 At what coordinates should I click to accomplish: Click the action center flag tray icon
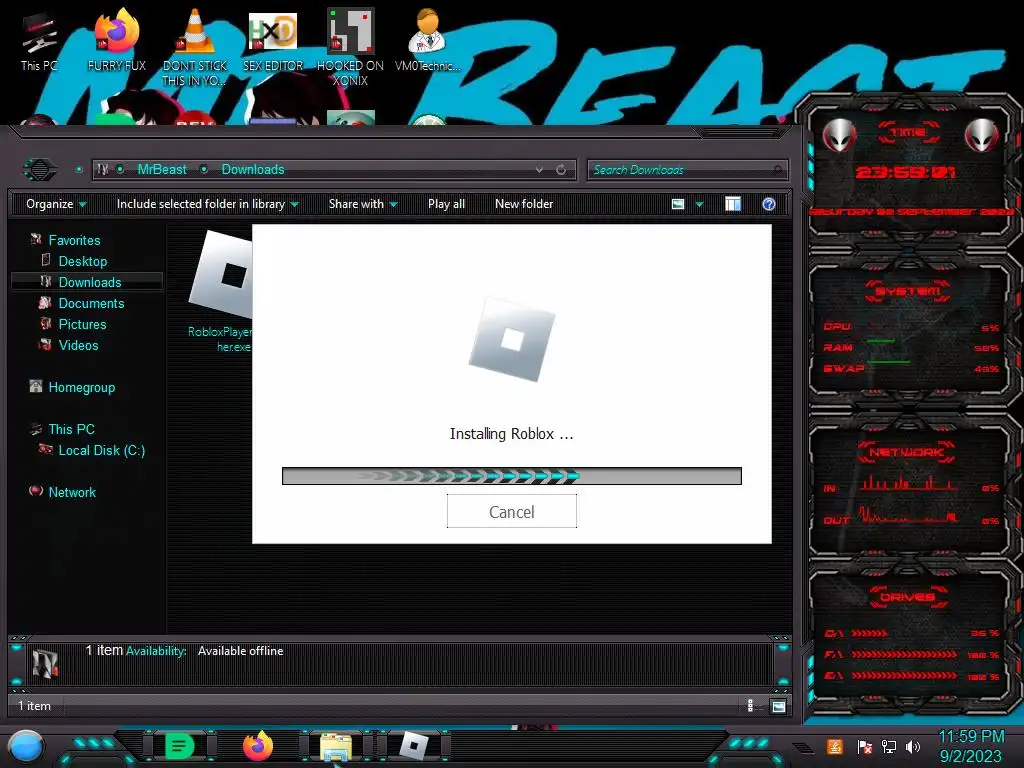(x=865, y=747)
